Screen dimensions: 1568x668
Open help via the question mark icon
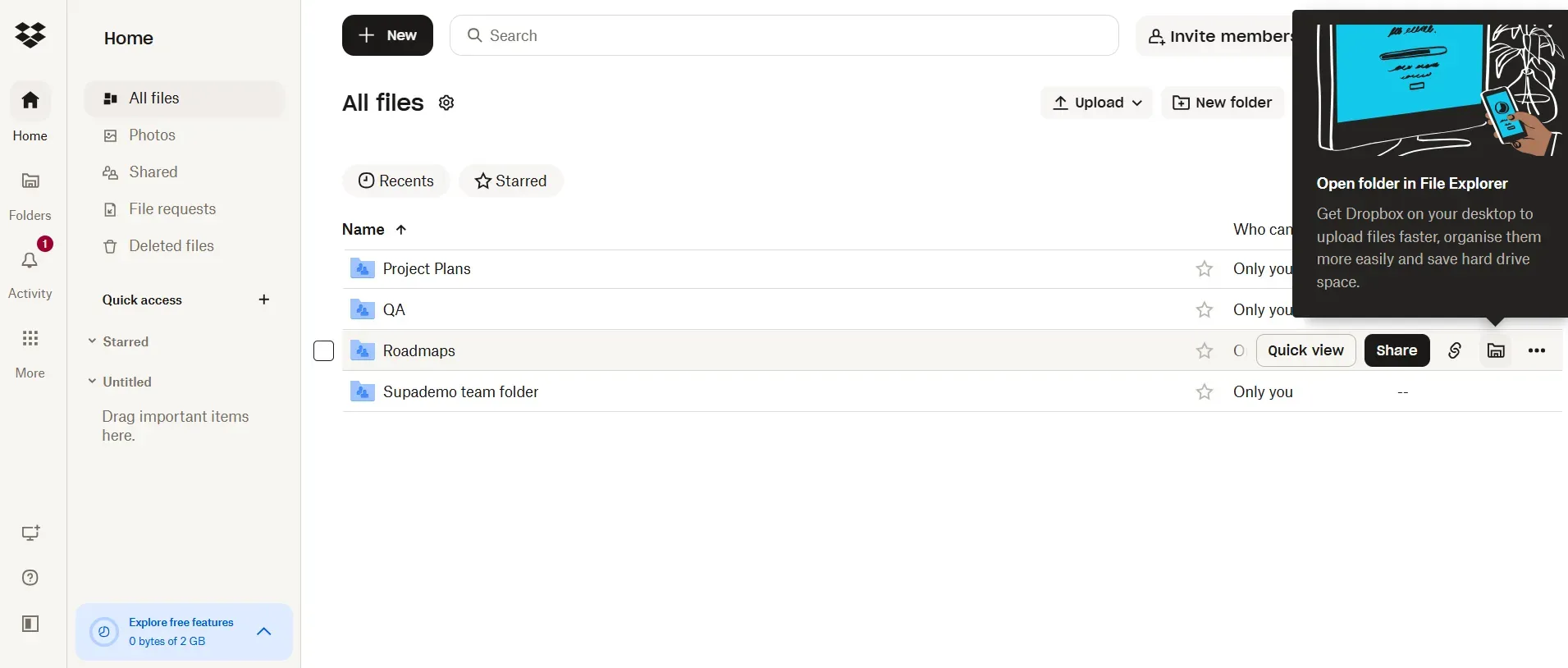(30, 579)
